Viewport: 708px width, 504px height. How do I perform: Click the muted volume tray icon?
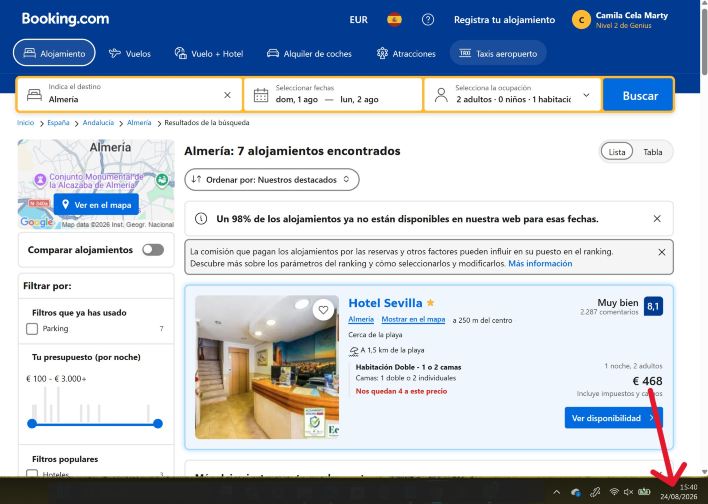[x=628, y=492]
